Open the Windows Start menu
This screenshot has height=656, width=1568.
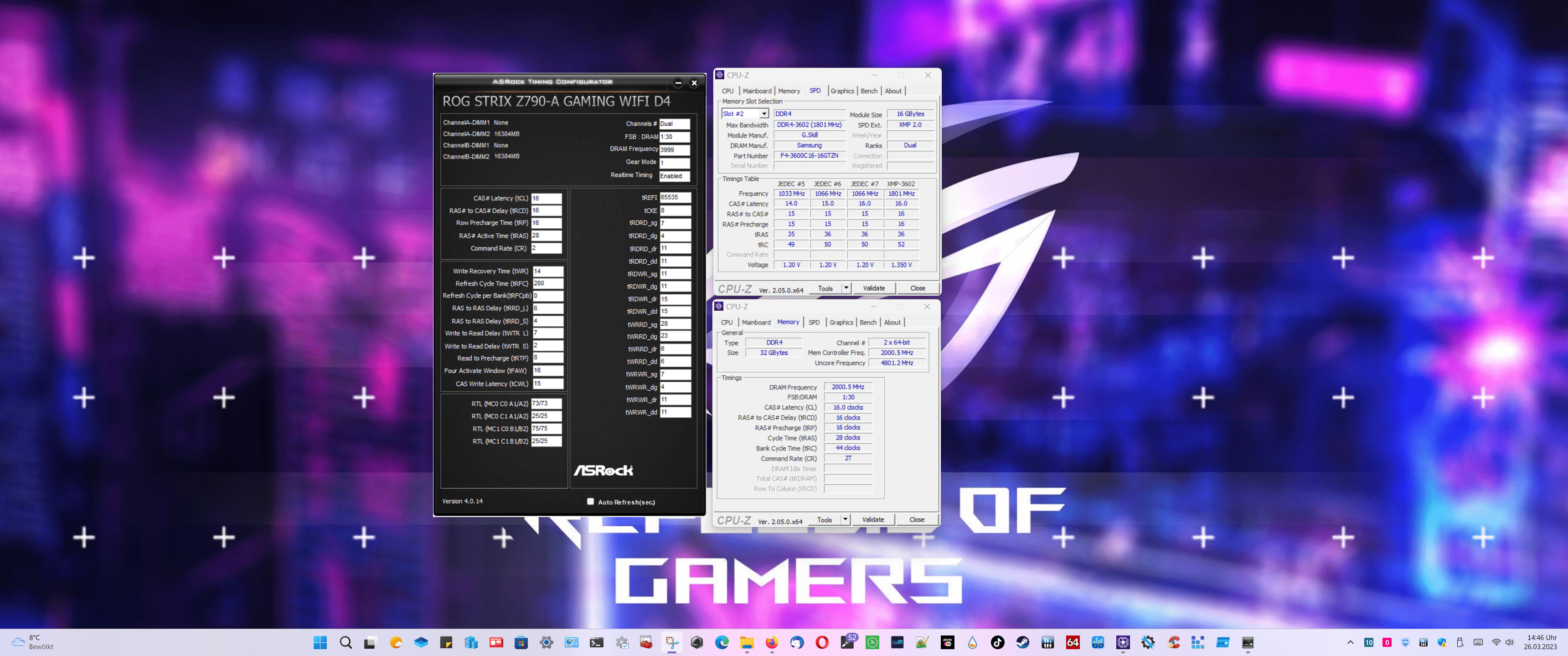(320, 643)
